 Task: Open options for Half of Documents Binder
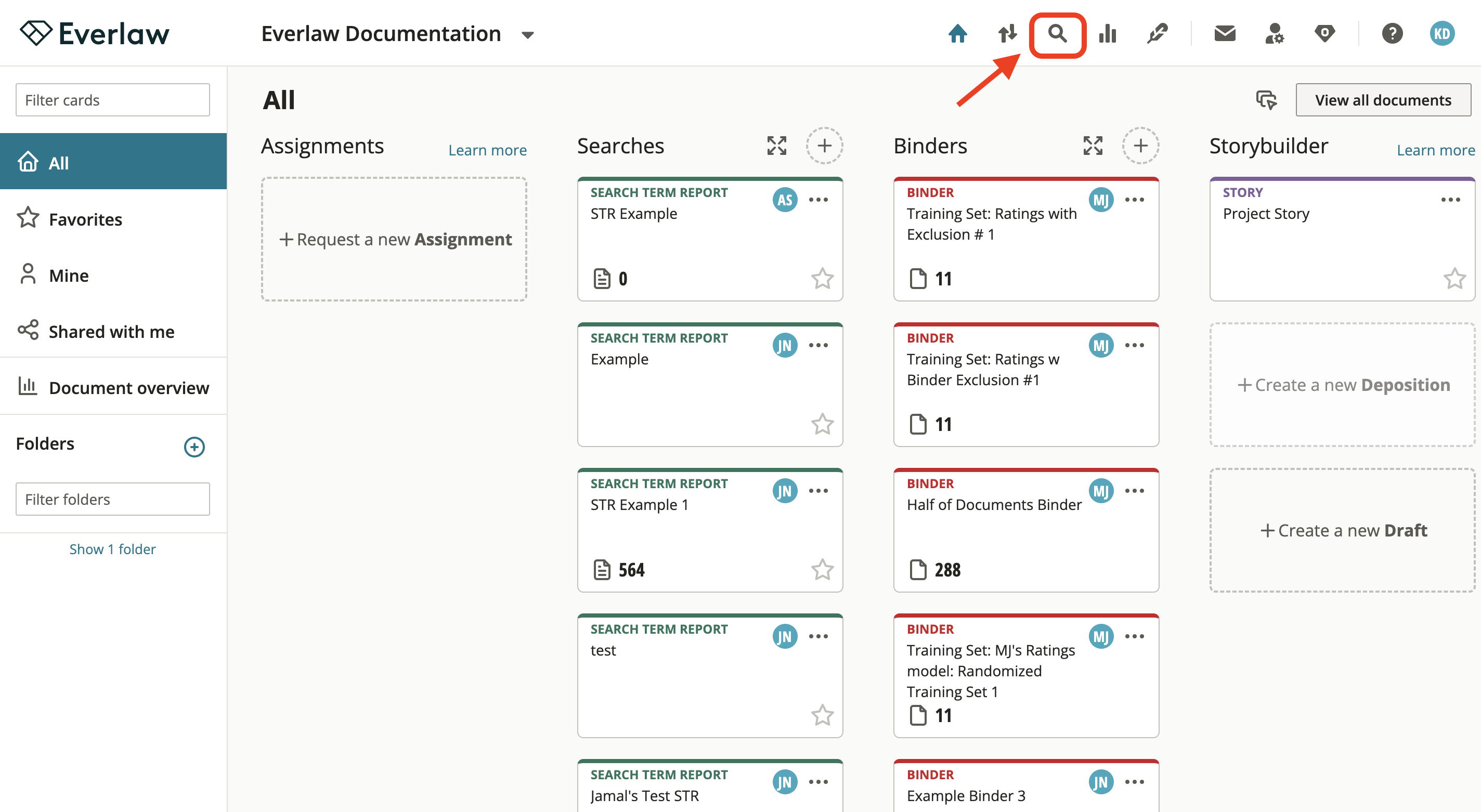pyautogui.click(x=1135, y=490)
